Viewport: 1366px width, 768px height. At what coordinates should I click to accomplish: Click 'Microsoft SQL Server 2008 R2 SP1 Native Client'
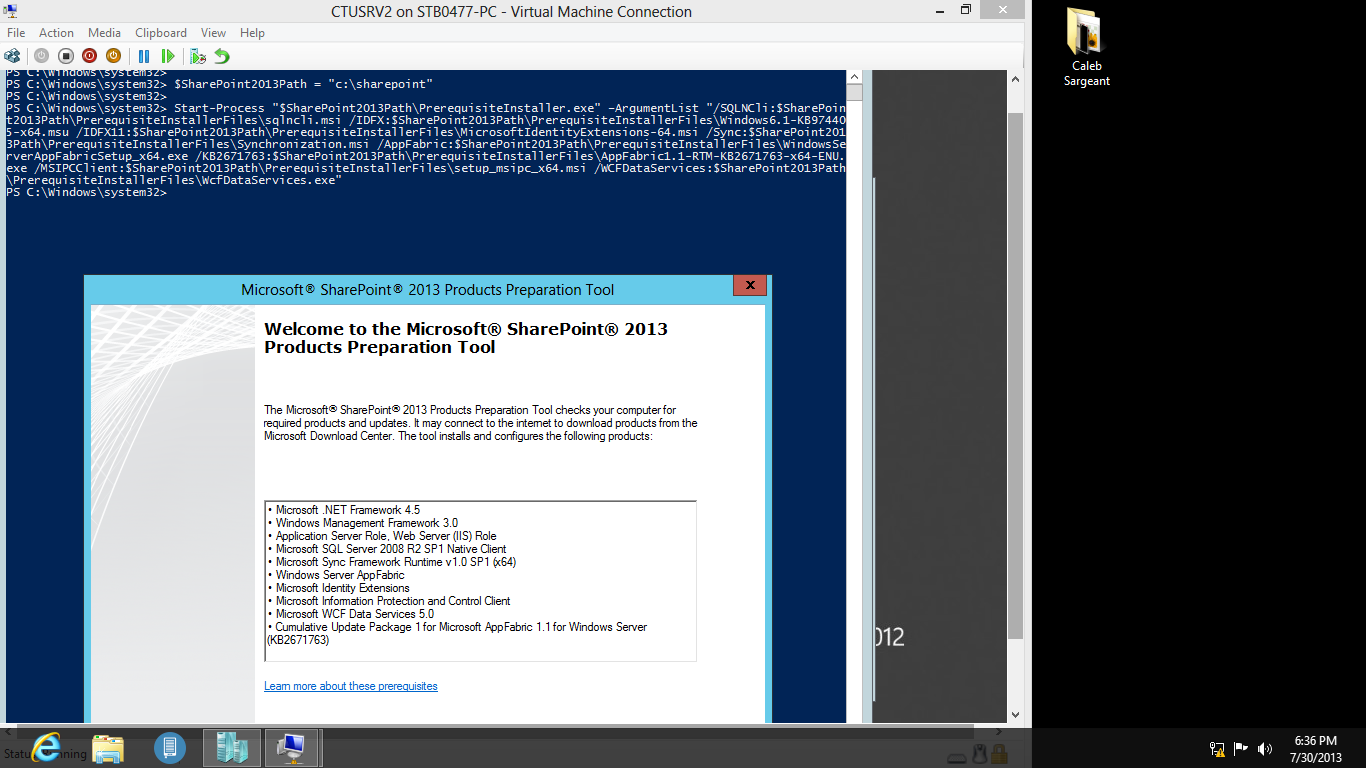pyautogui.click(x=391, y=549)
